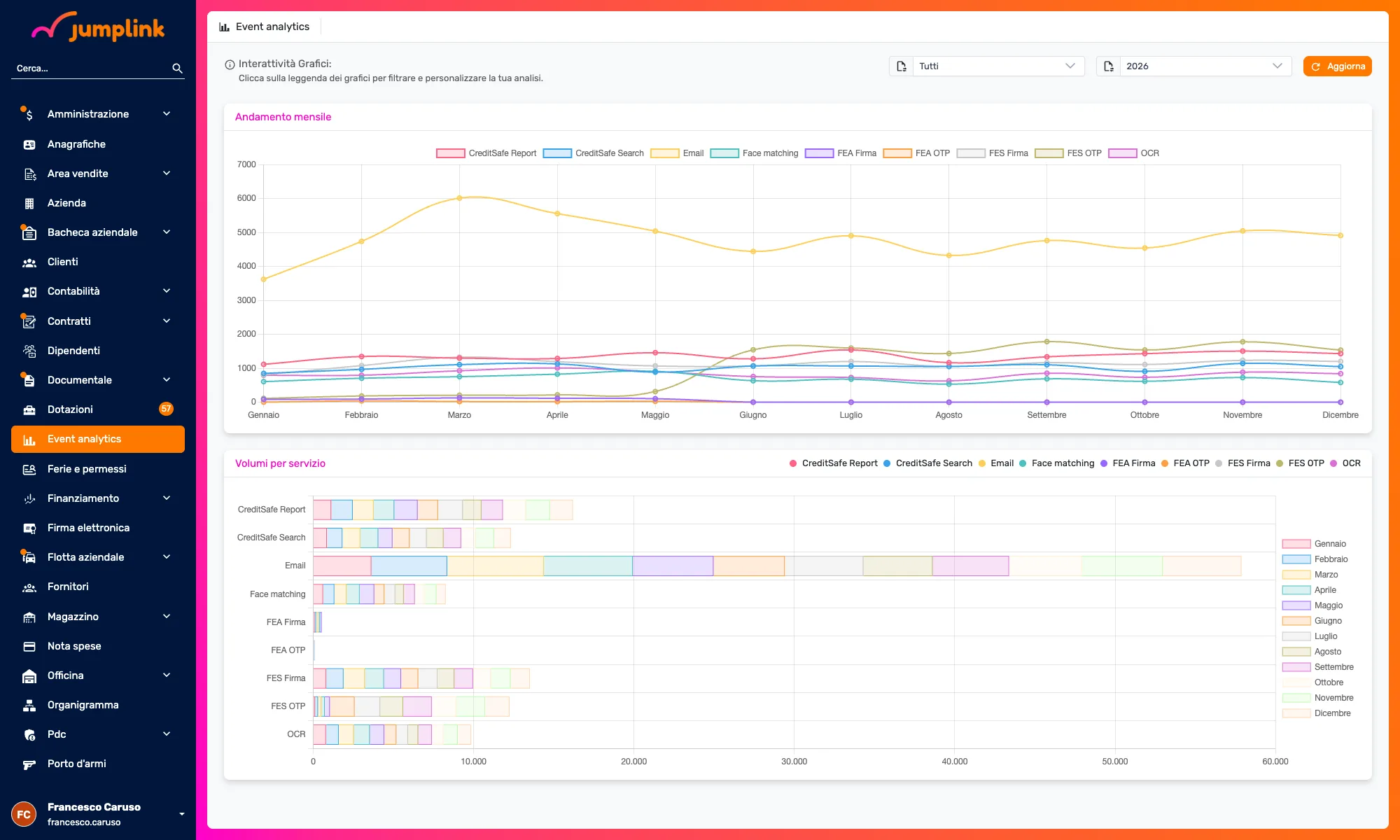Toggle OCR series in line chart legend
Screen dimensions: 1400x840
point(1134,153)
